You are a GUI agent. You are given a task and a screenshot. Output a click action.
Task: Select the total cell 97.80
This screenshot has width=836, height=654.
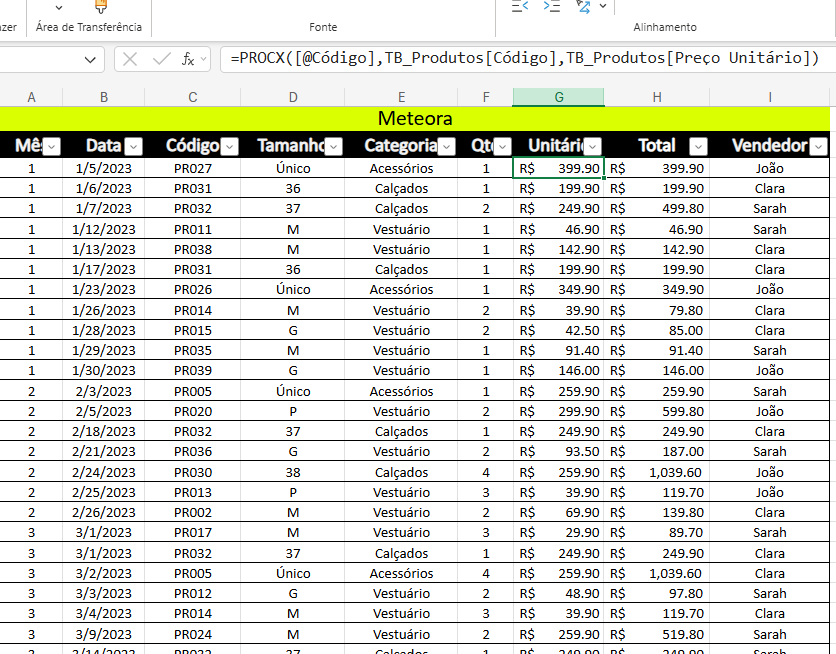coord(657,594)
